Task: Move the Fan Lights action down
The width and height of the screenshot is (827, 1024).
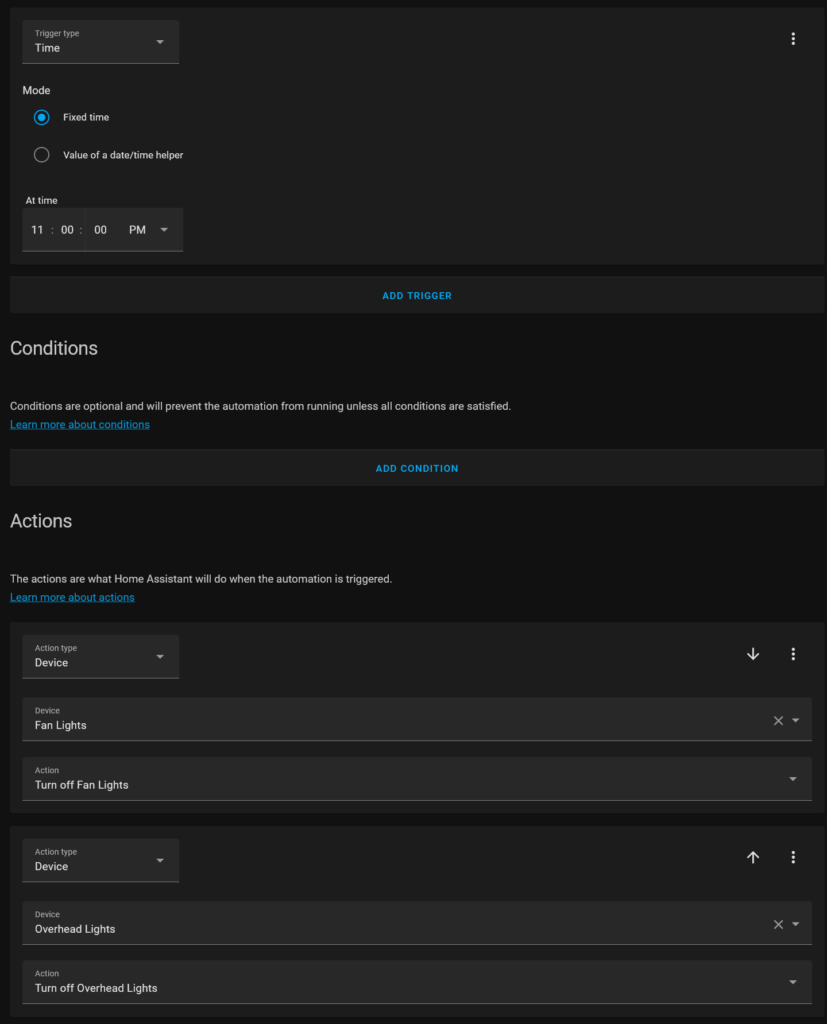Action: (753, 654)
